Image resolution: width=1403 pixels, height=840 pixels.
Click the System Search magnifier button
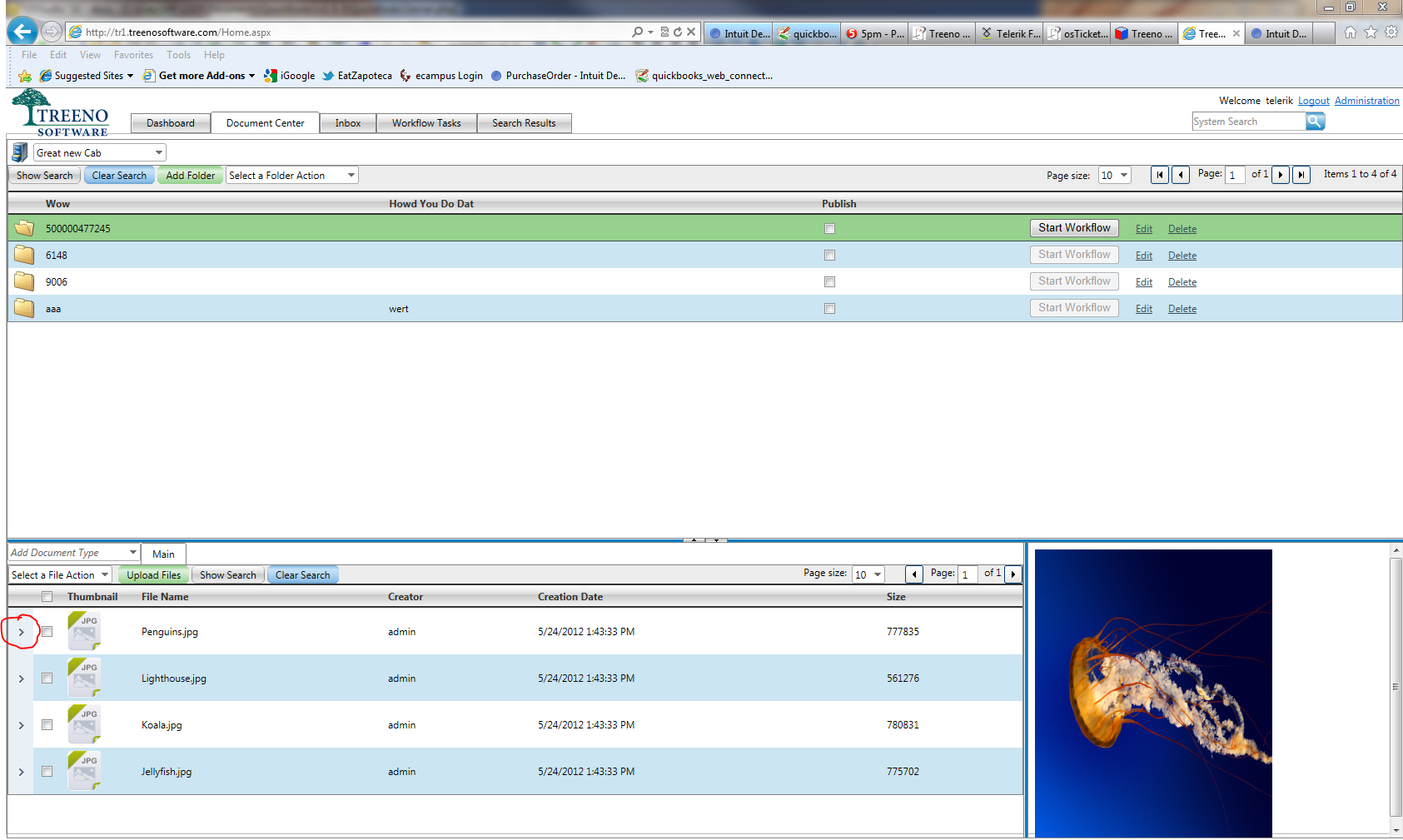tap(1316, 122)
